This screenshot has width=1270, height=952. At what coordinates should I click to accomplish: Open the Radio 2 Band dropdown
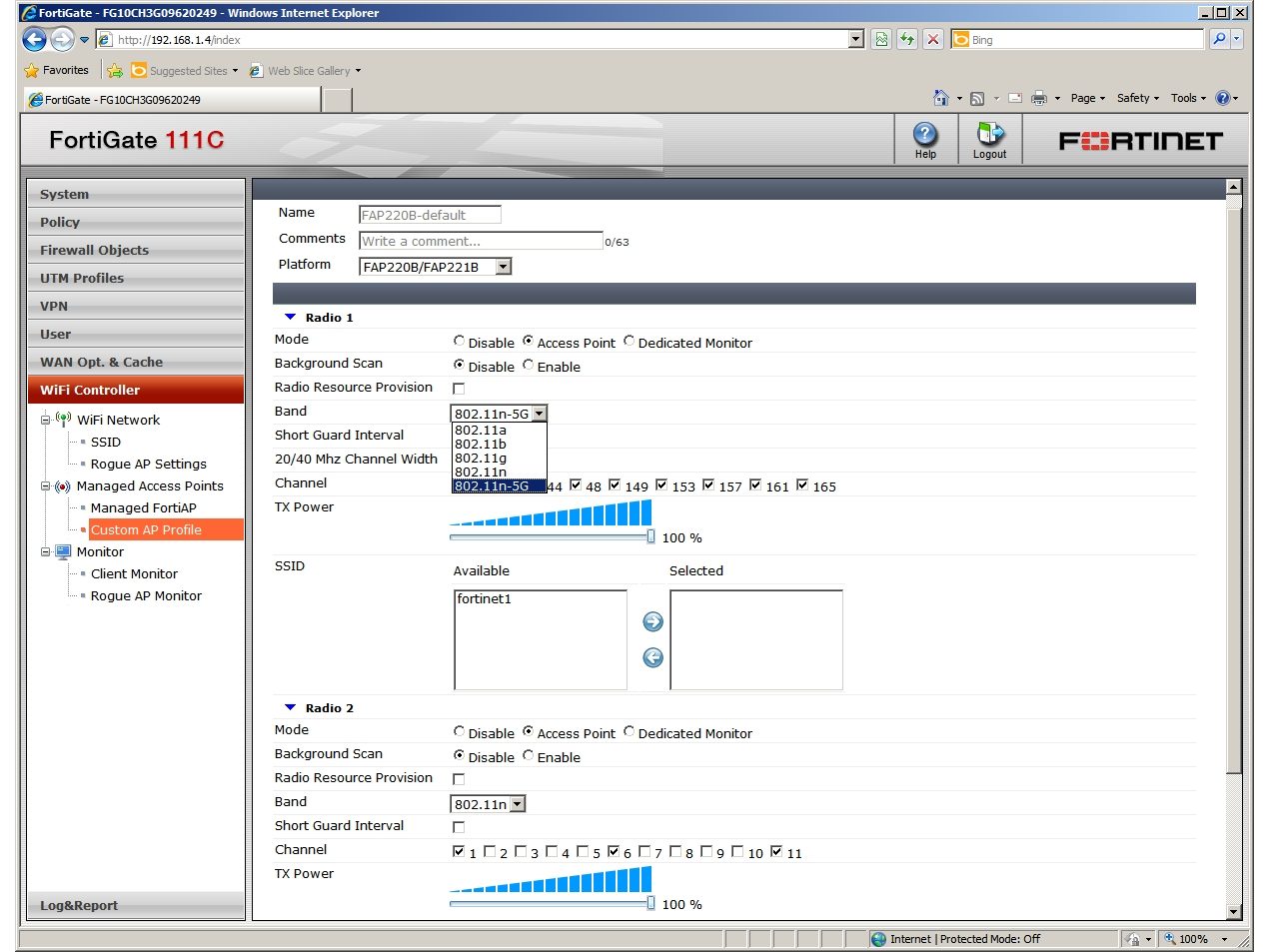(x=488, y=804)
